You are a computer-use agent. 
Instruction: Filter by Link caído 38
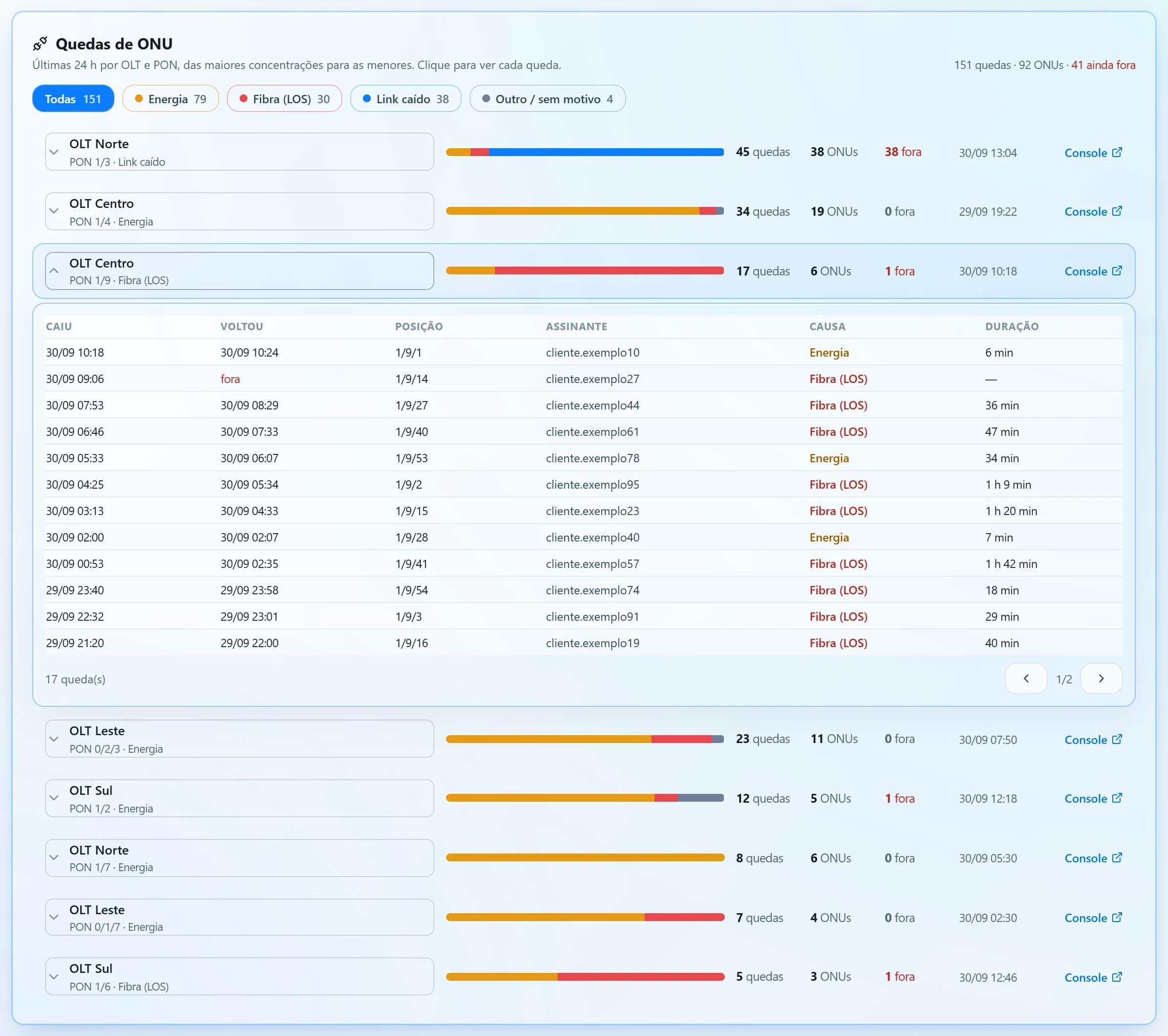point(405,99)
